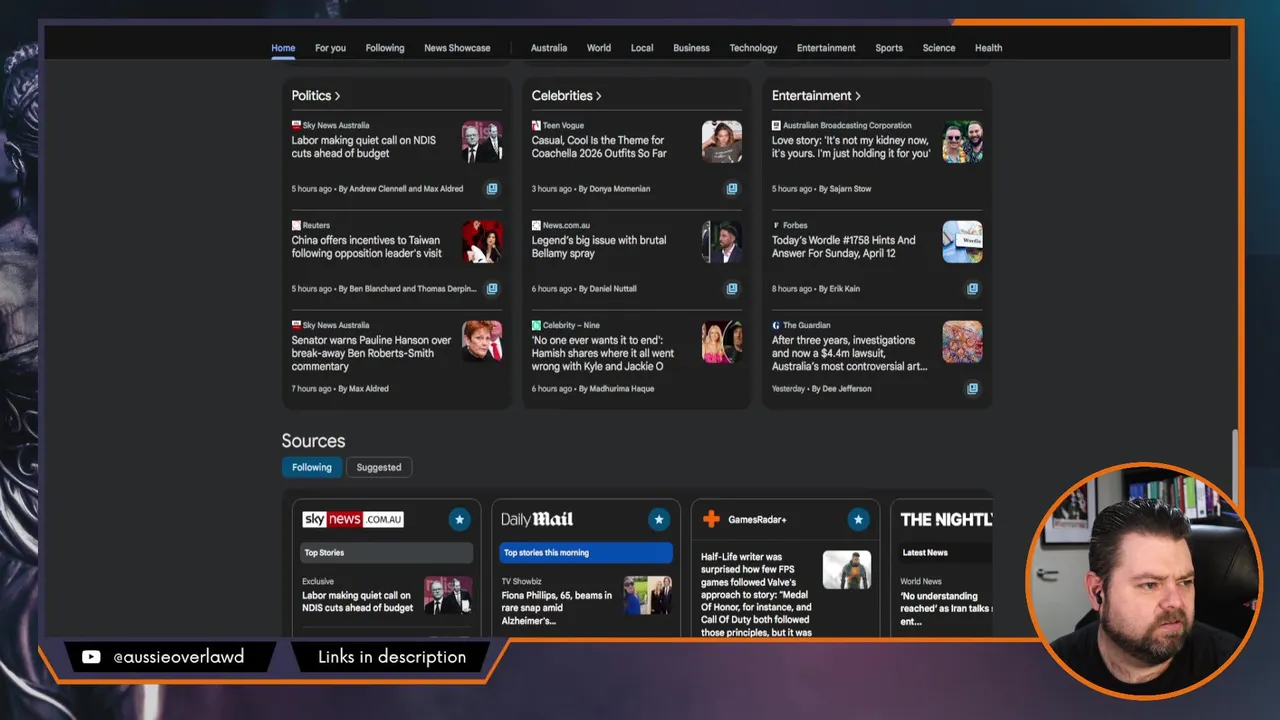This screenshot has width=1280, height=720.
Task: Open the News Showcase tab
Action: (x=457, y=48)
